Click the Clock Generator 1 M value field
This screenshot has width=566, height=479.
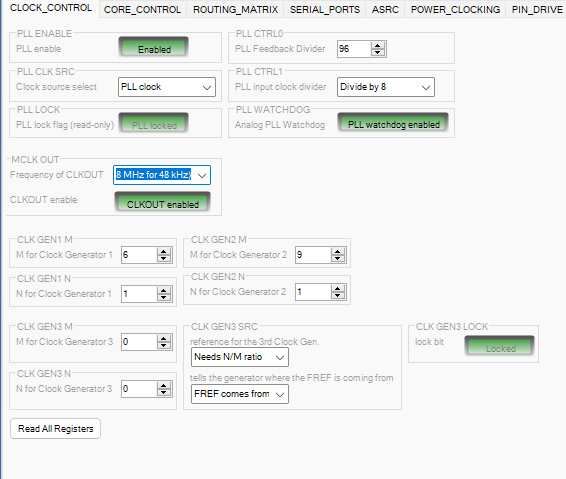(x=139, y=255)
